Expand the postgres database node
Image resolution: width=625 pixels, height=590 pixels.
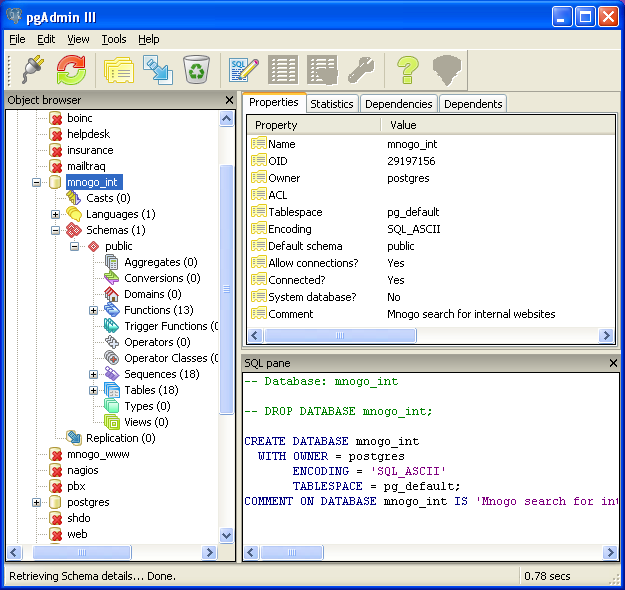coord(36,502)
